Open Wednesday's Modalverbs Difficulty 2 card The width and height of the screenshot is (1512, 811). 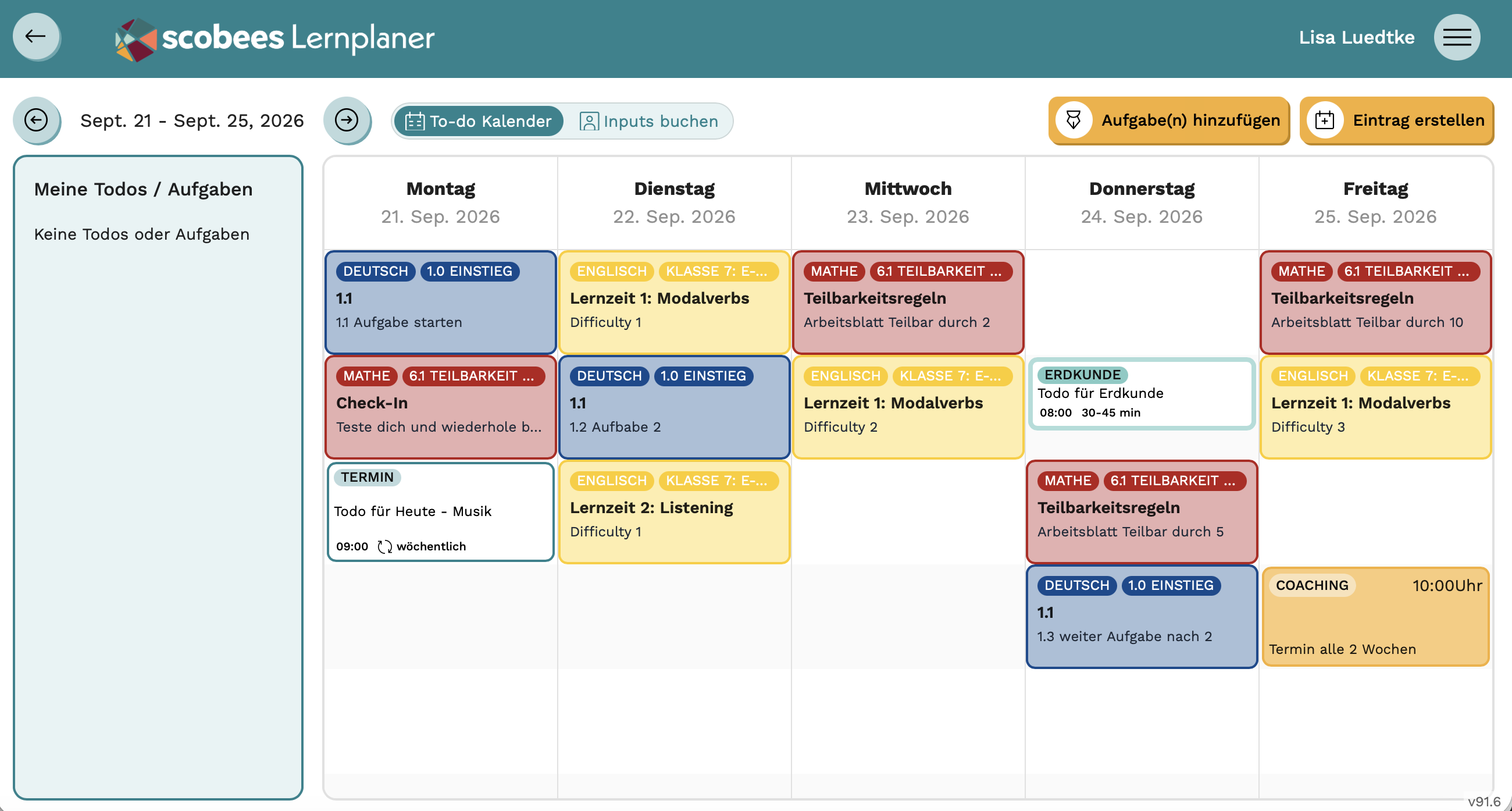pos(907,407)
